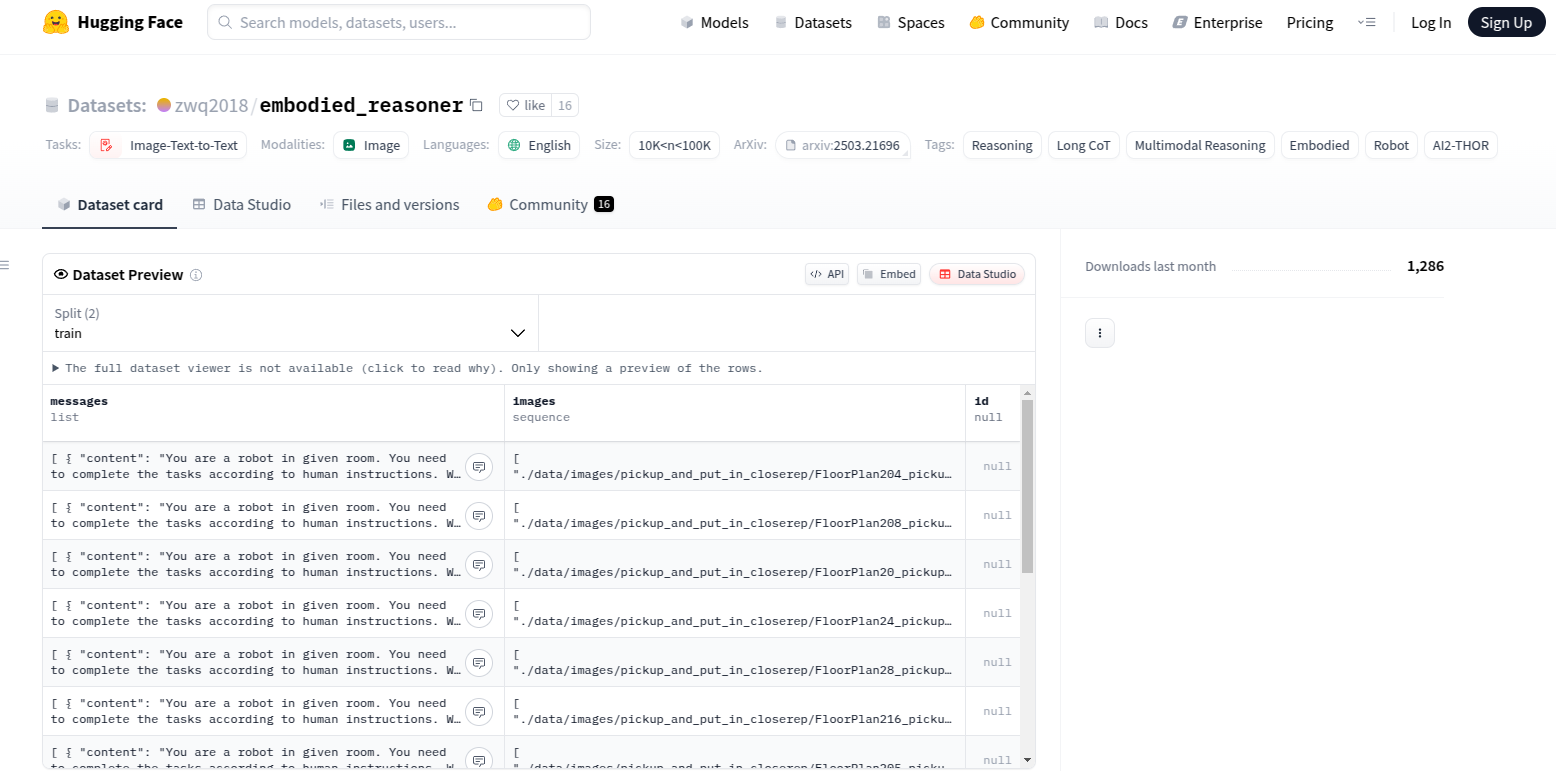The width and height of the screenshot is (1556, 771).
Task: Open the arxiv:2503.21696 paper tag
Action: tap(843, 145)
